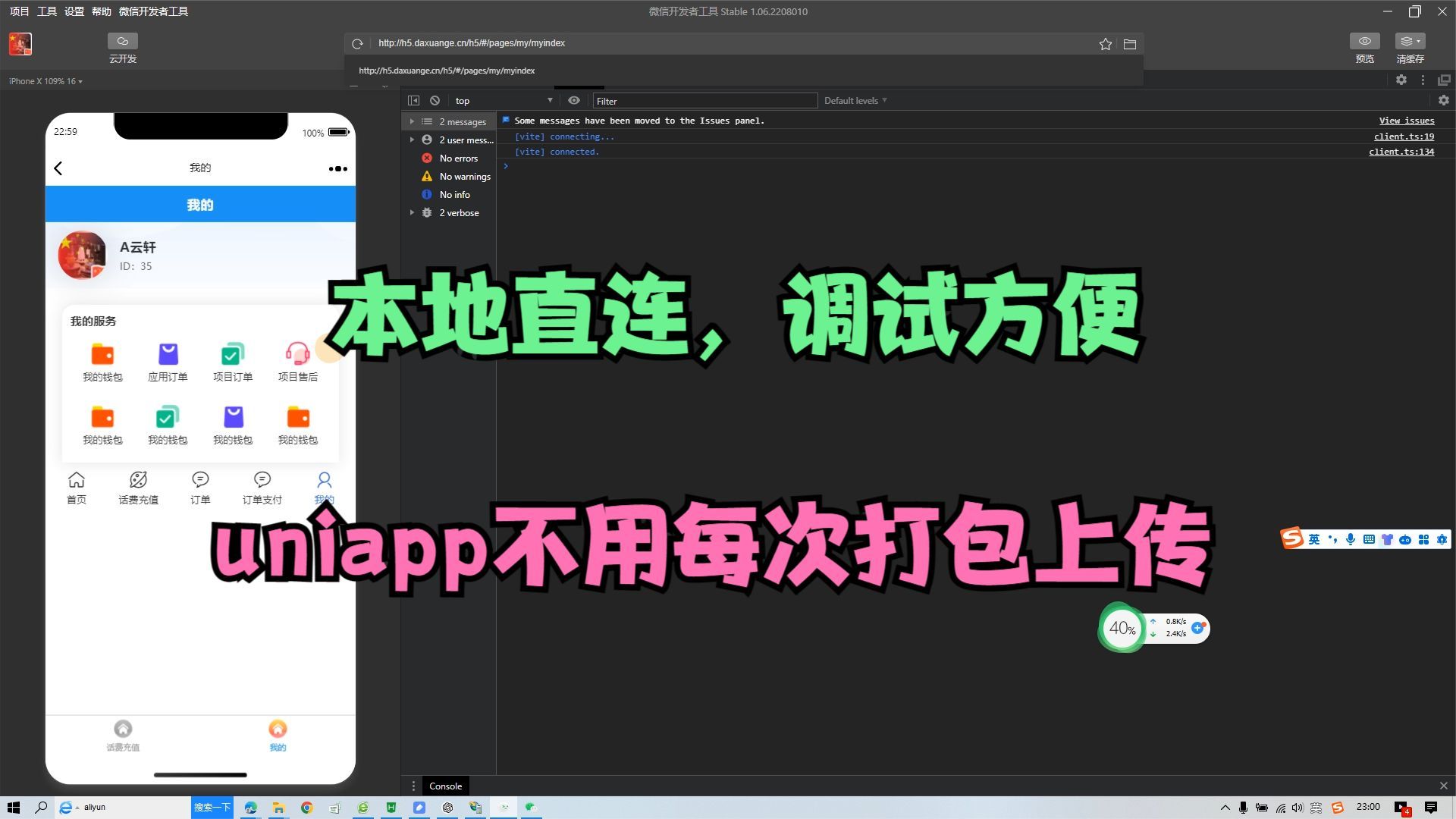Open the Sogou soft keyboard icon
The image size is (1456, 819).
click(1369, 539)
